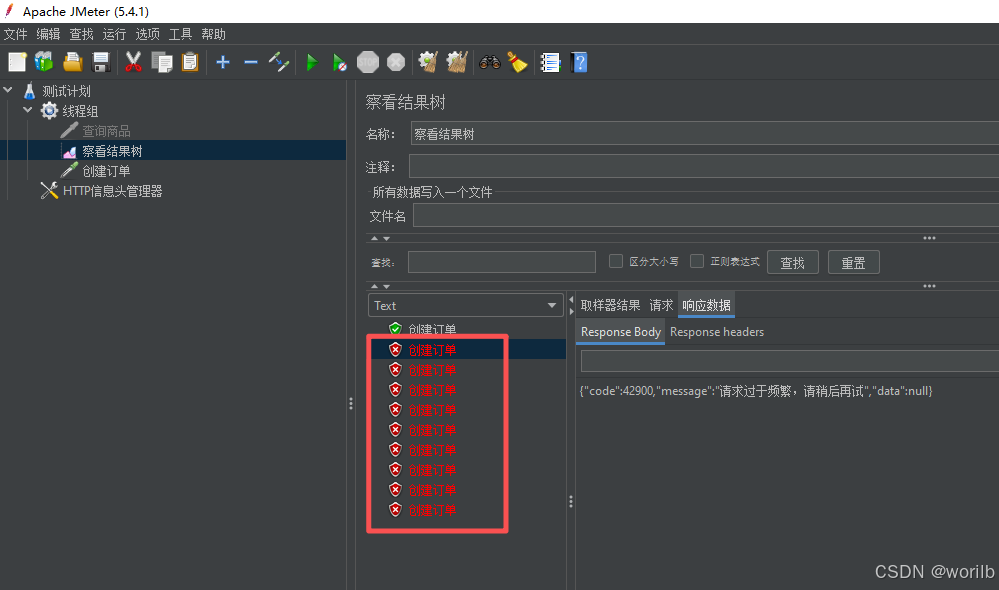Click the New test plan icon
Viewport: 999px width, 590px height.
tap(17, 62)
